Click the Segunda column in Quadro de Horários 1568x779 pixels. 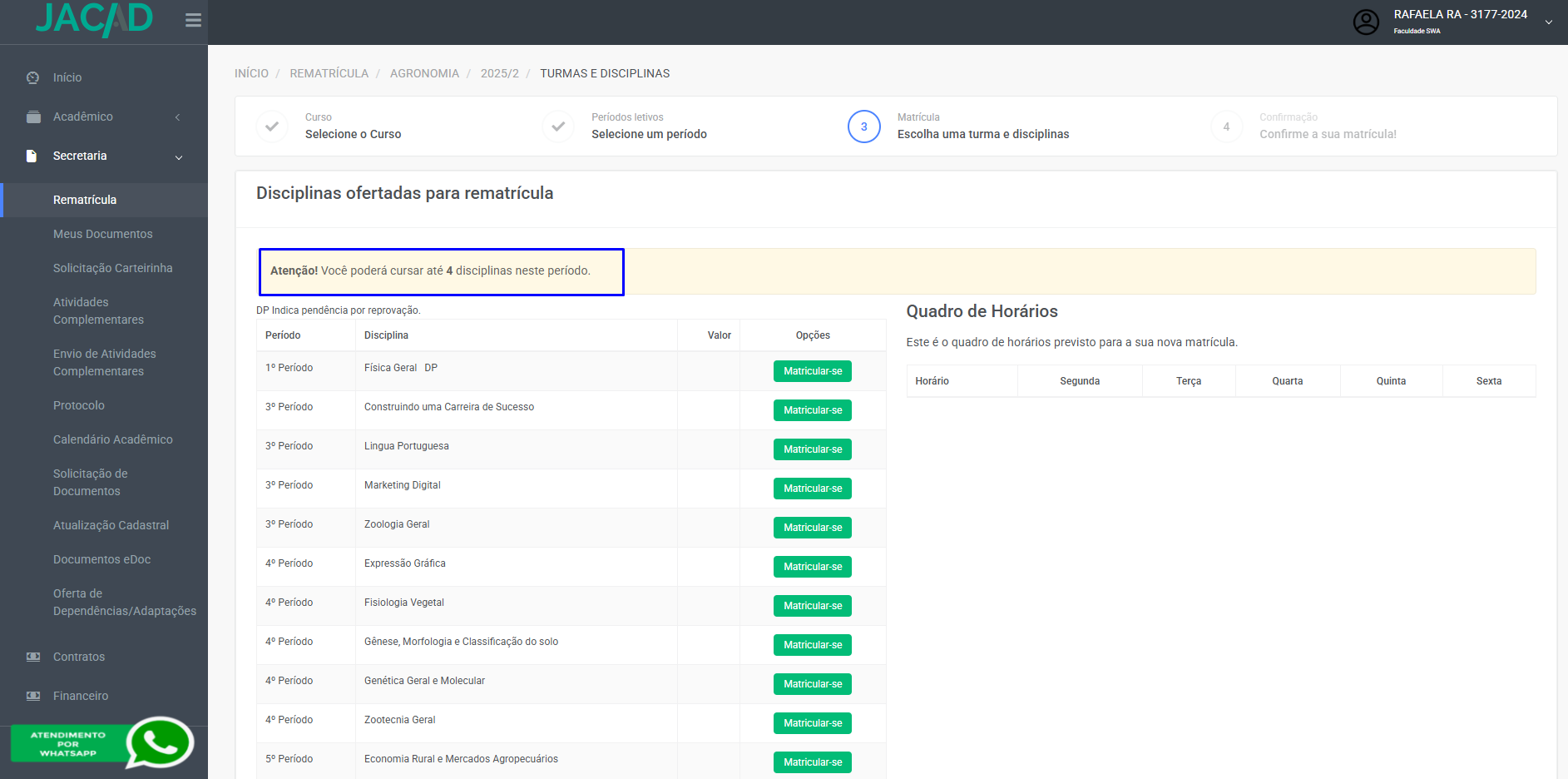(x=1080, y=381)
